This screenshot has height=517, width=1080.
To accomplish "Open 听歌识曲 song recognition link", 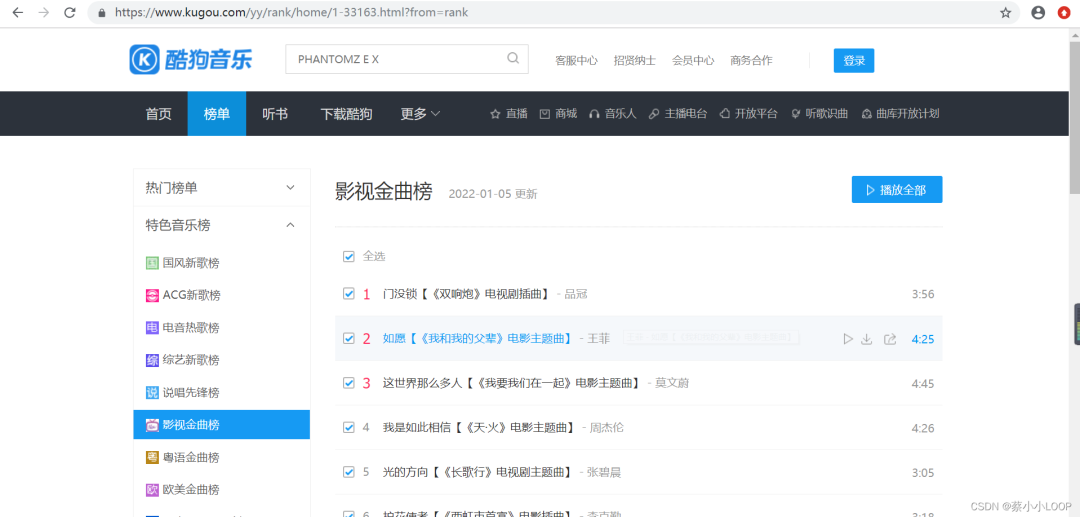I will (820, 114).
